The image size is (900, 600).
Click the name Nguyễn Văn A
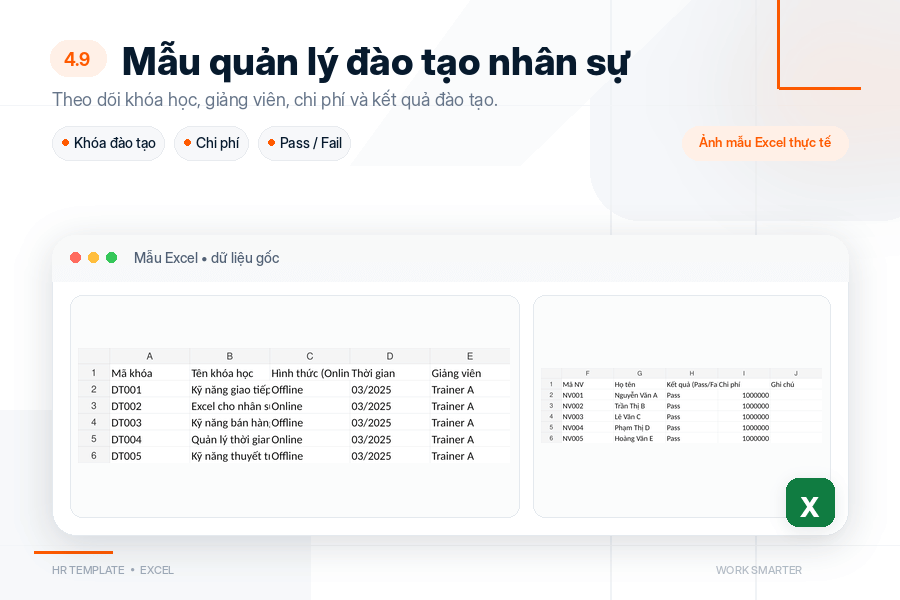[x=639, y=396]
